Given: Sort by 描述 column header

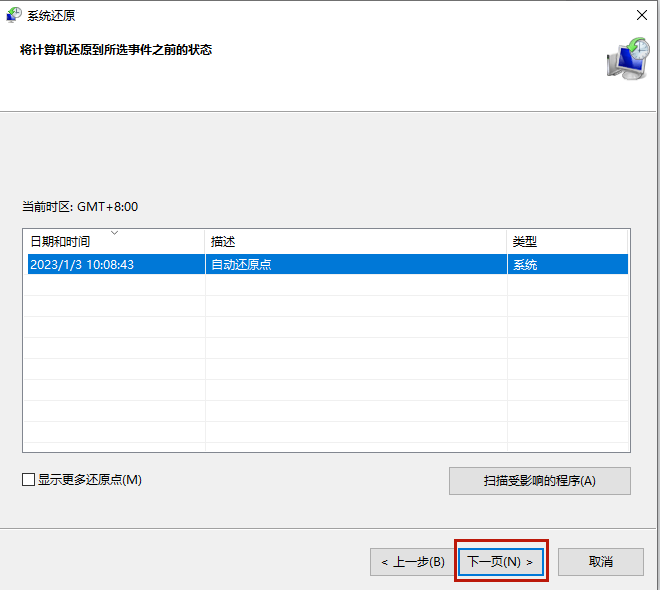Looking at the screenshot, I should (x=356, y=242).
